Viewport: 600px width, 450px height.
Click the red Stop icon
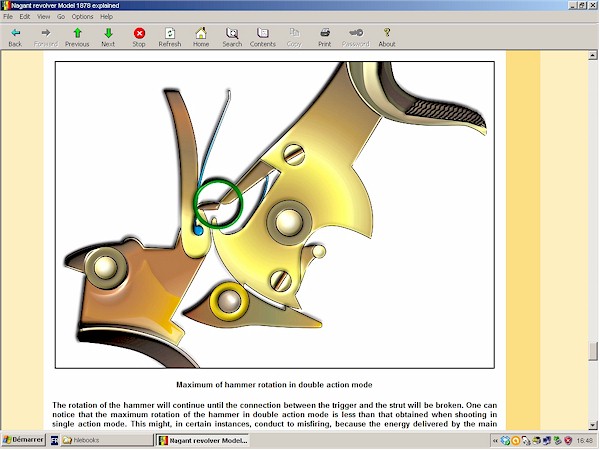tap(139, 38)
